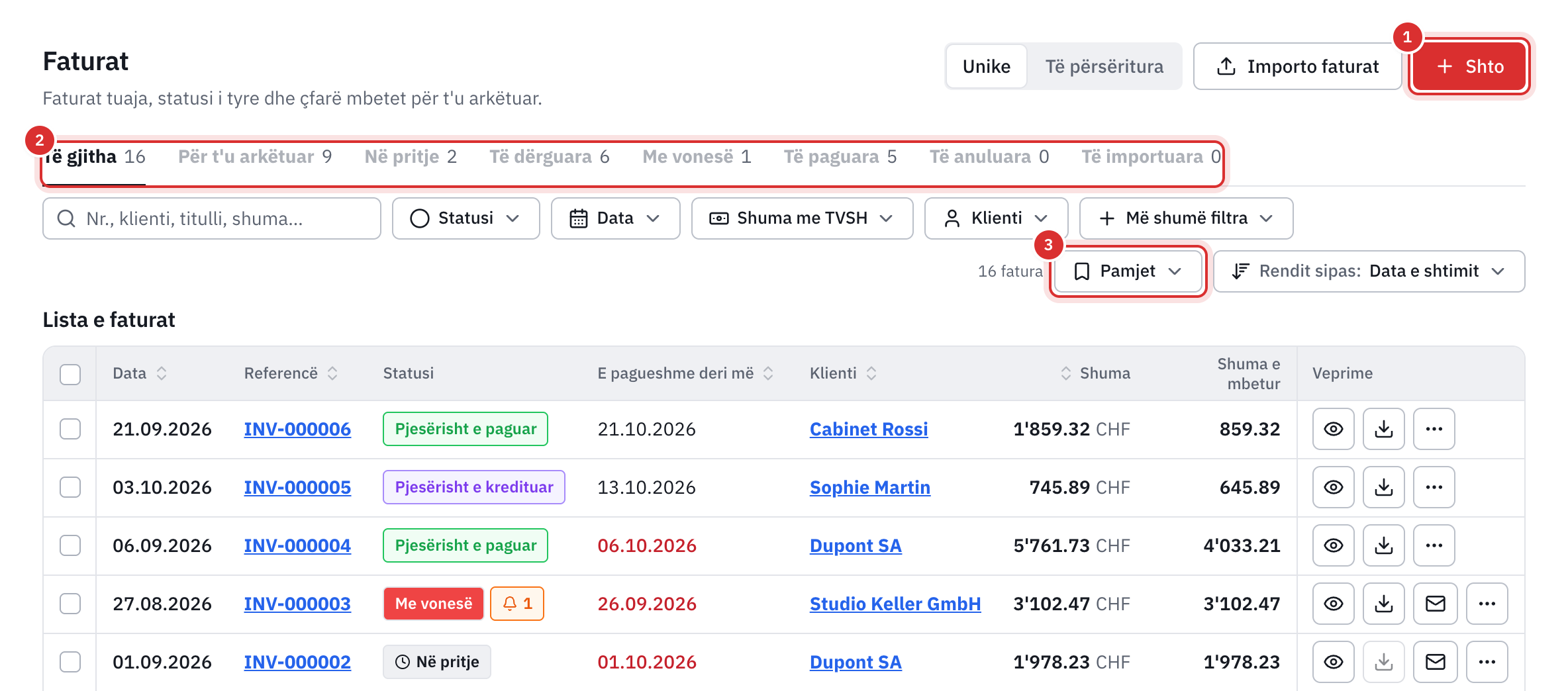
Task: Toggle select-all checkbox in table header
Action: point(70,374)
